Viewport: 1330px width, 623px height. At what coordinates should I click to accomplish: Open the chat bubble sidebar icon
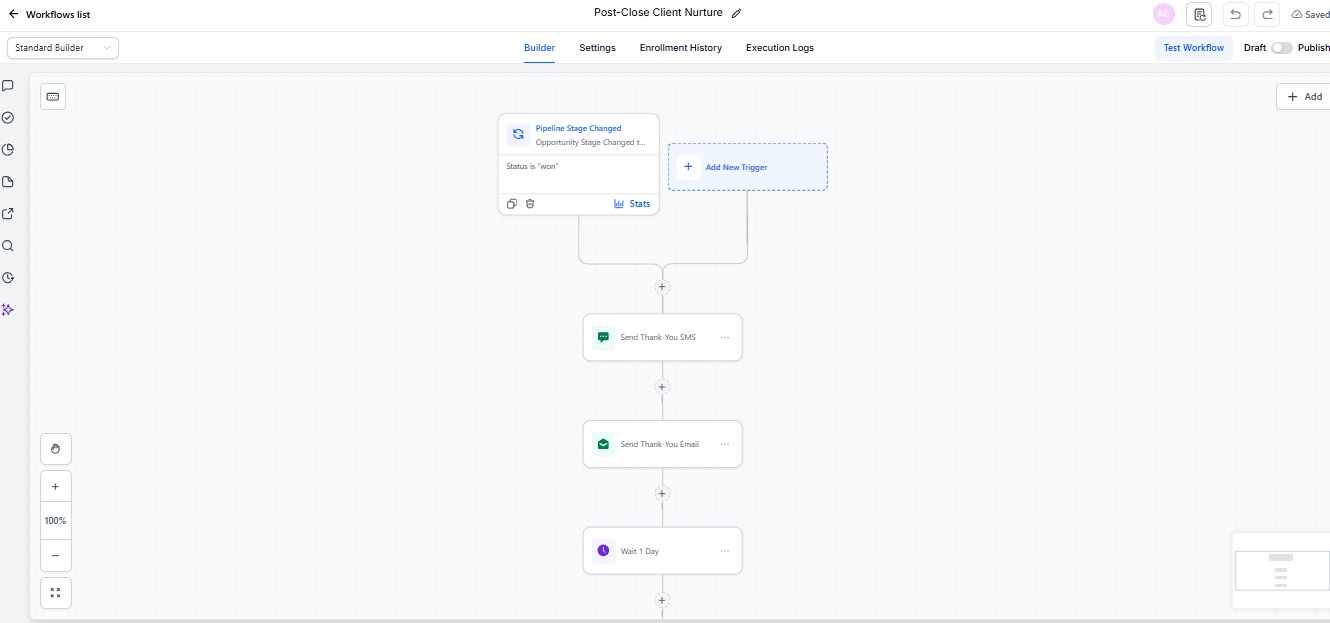(x=8, y=86)
